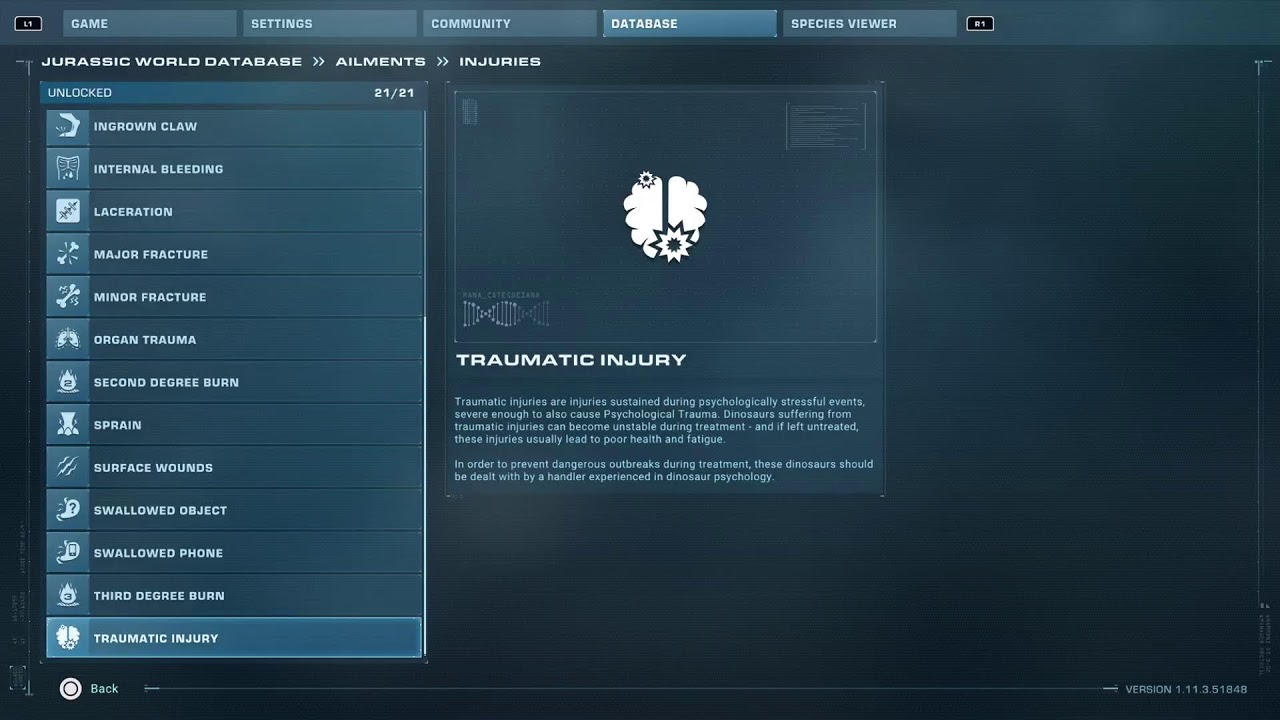Click the paragraph starting 'Traumatic injuries are injuries'
The height and width of the screenshot is (720, 1280).
660,420
